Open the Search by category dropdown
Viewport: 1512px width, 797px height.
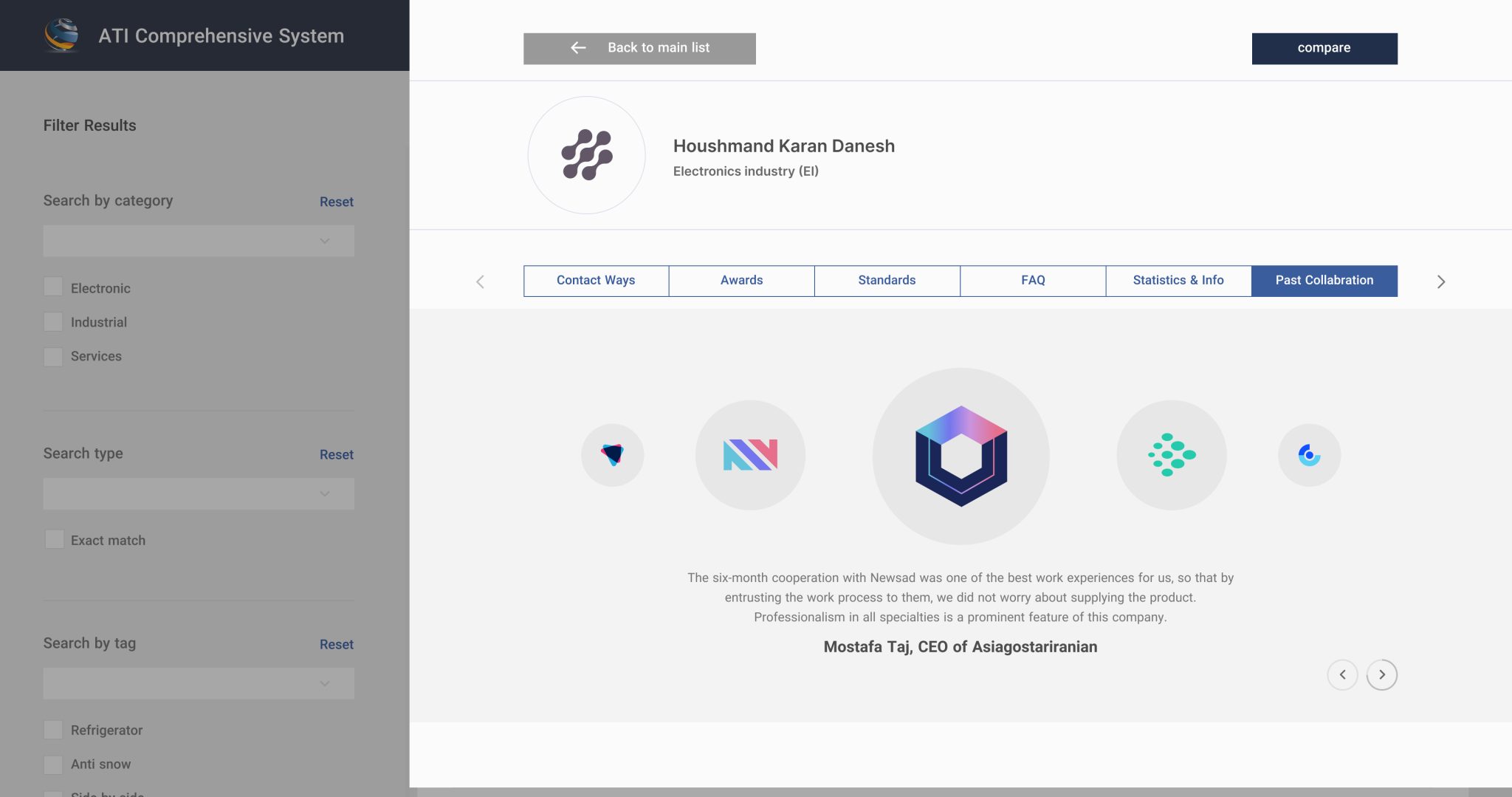[x=199, y=241]
